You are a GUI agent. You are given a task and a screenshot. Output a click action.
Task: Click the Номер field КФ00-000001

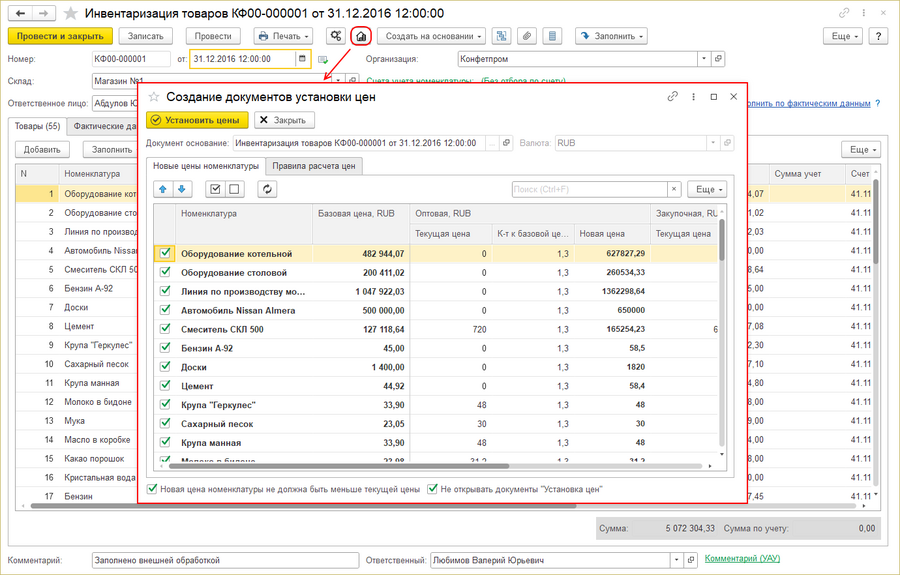click(131, 59)
